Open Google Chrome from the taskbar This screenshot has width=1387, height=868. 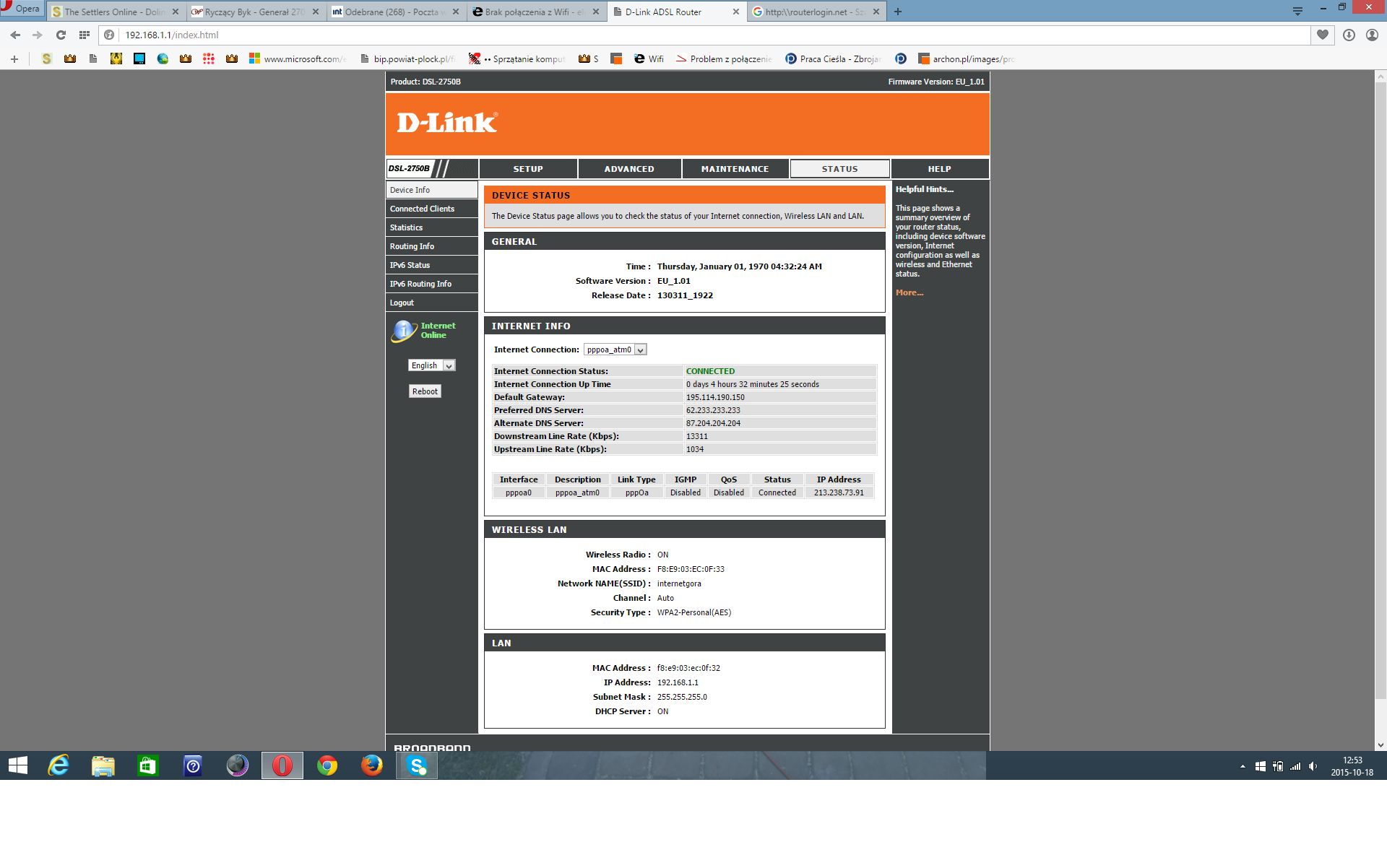click(x=327, y=765)
